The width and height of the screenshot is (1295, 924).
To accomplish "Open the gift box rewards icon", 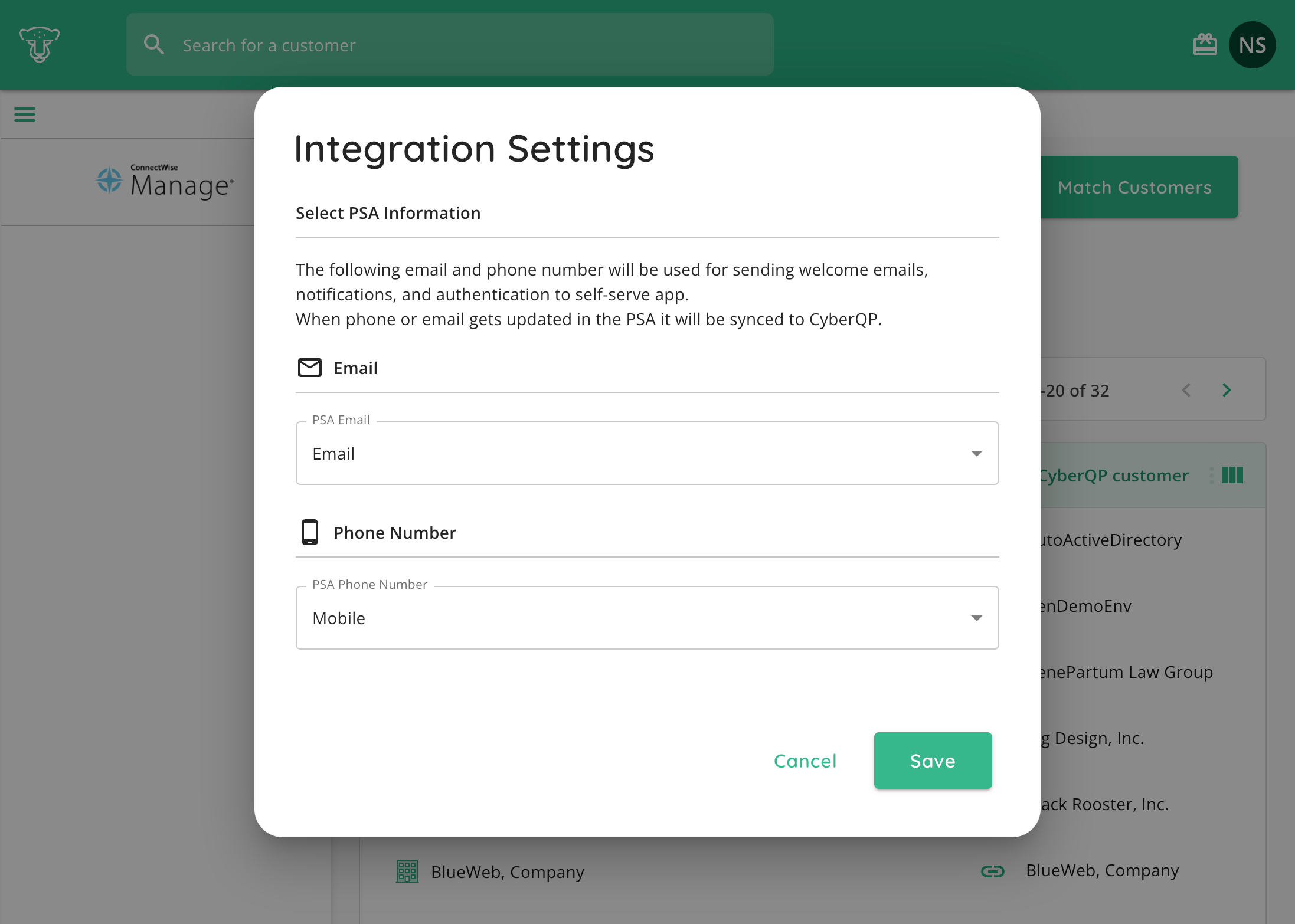I will point(1205,45).
